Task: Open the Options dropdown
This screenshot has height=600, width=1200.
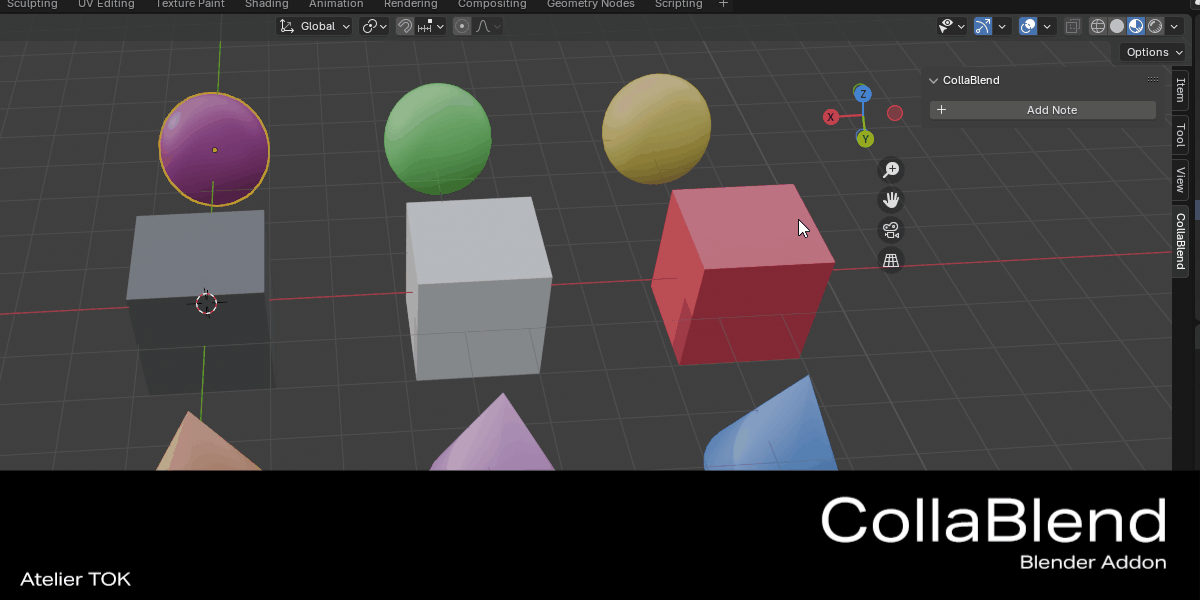Action: [x=1153, y=52]
